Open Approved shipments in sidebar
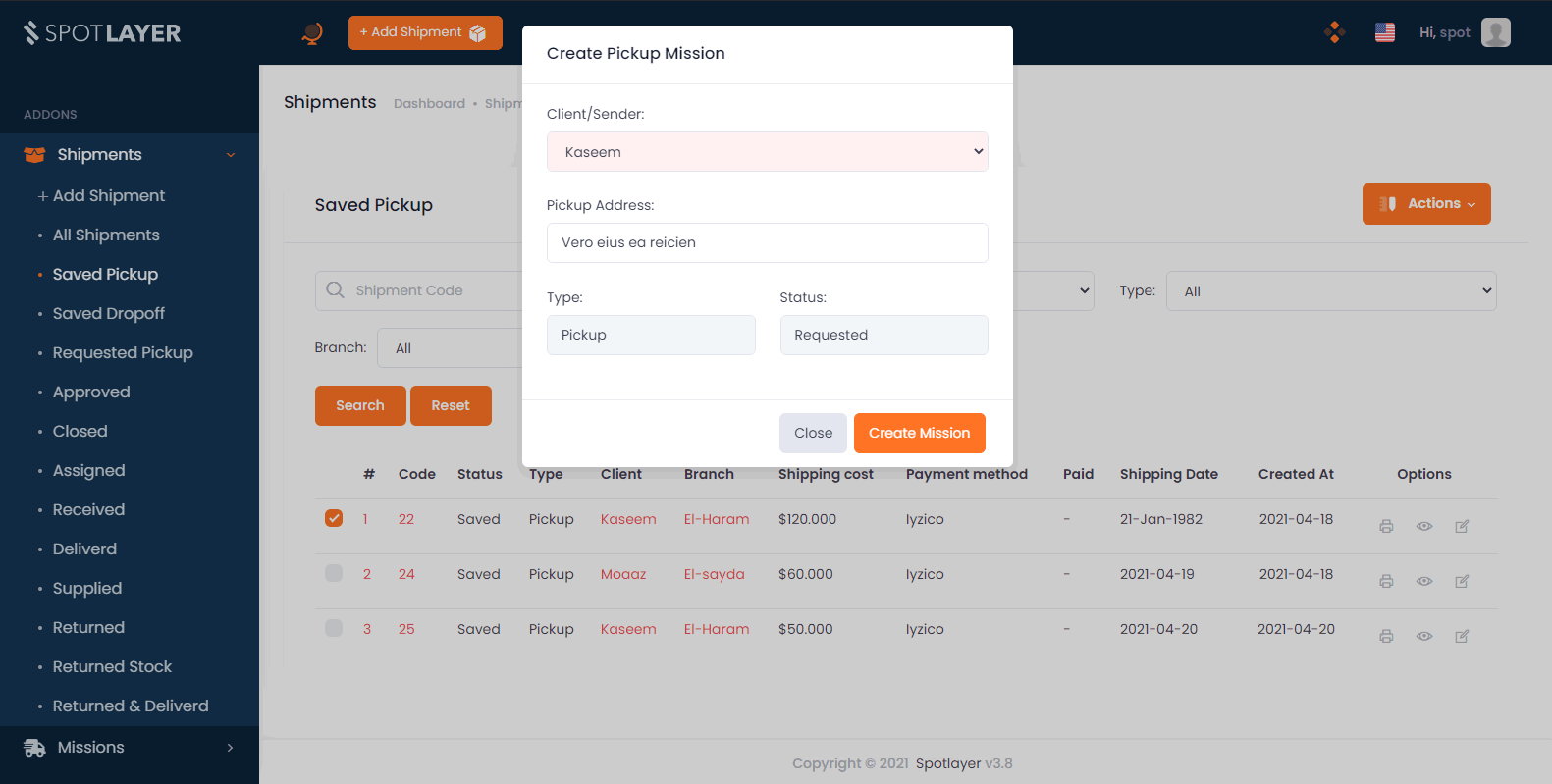 tap(91, 392)
